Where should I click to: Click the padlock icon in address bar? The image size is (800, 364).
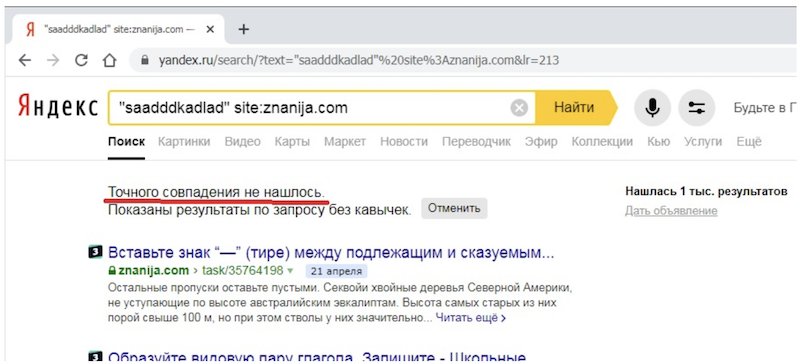tap(145, 61)
